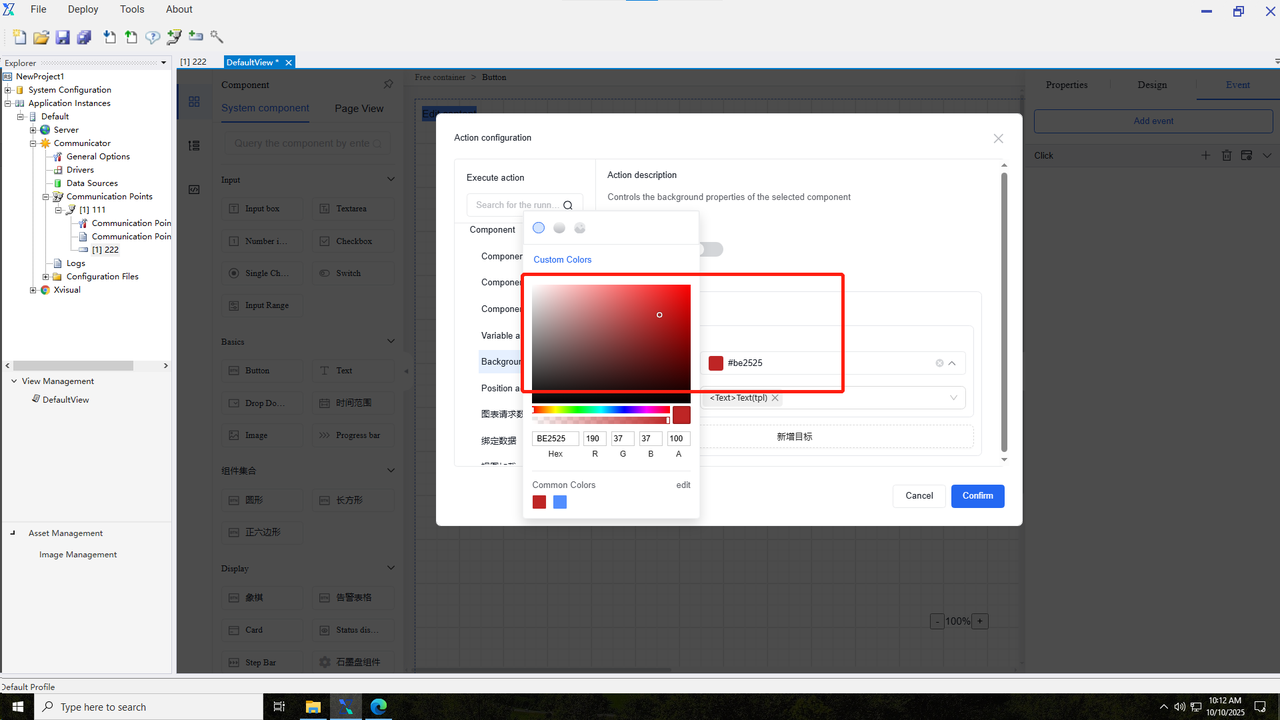Select the gradient color mode circle
The image size is (1280, 720).
coord(559,228)
